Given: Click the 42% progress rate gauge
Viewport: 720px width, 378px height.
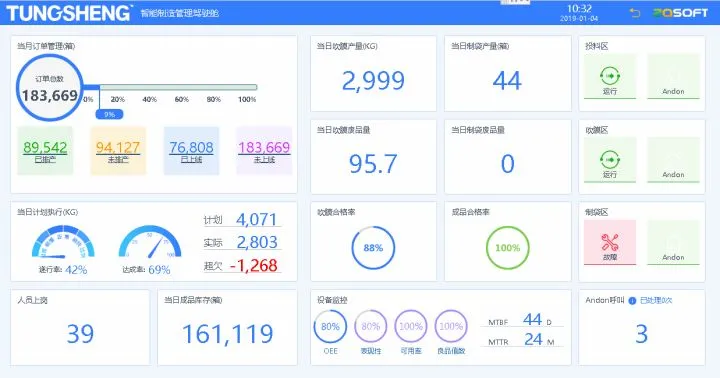Looking at the screenshot, I should (63, 242).
